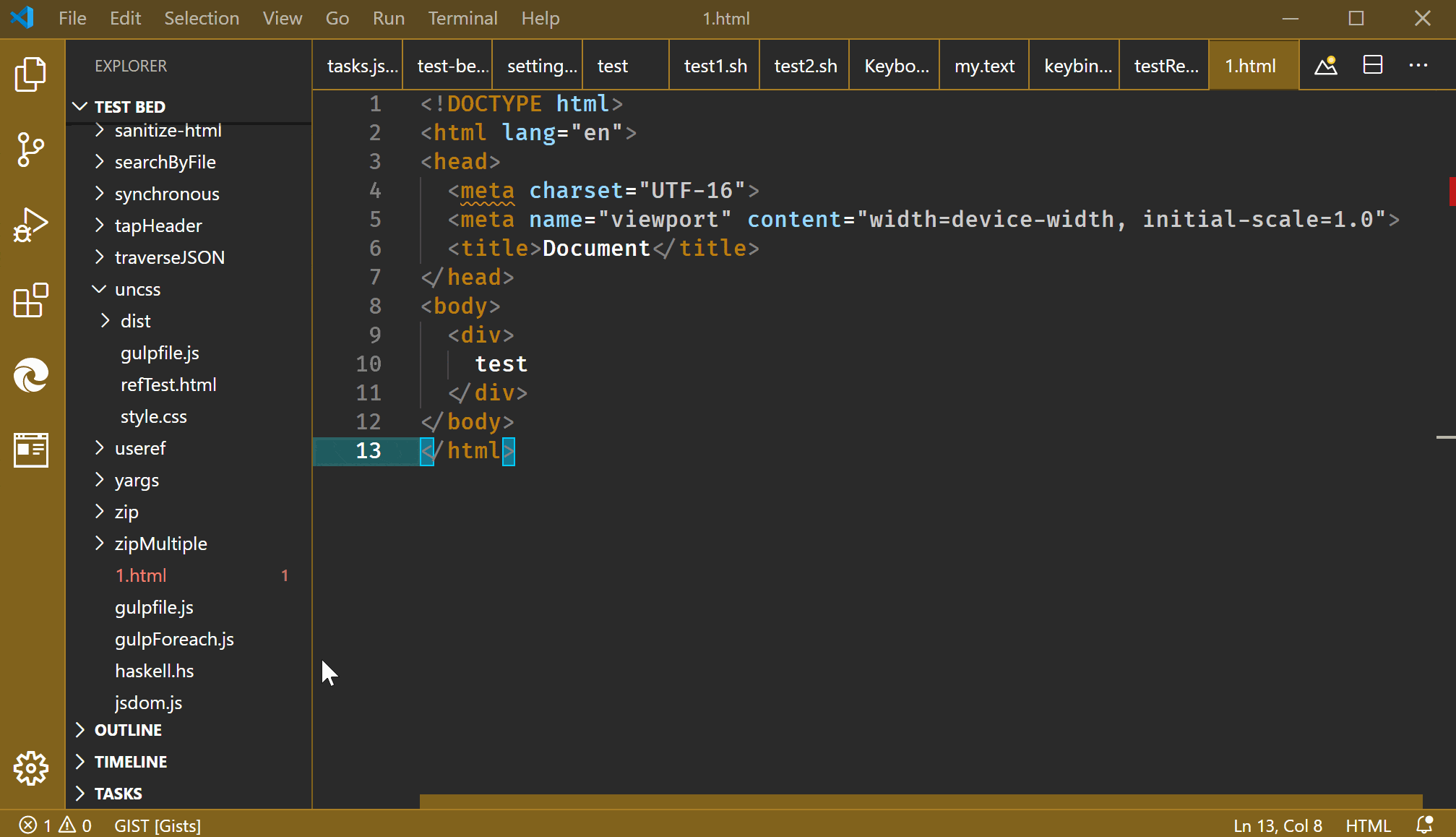This screenshot has width=1456, height=837.
Task: Click the errors and warnings status indicator
Action: tap(56, 825)
